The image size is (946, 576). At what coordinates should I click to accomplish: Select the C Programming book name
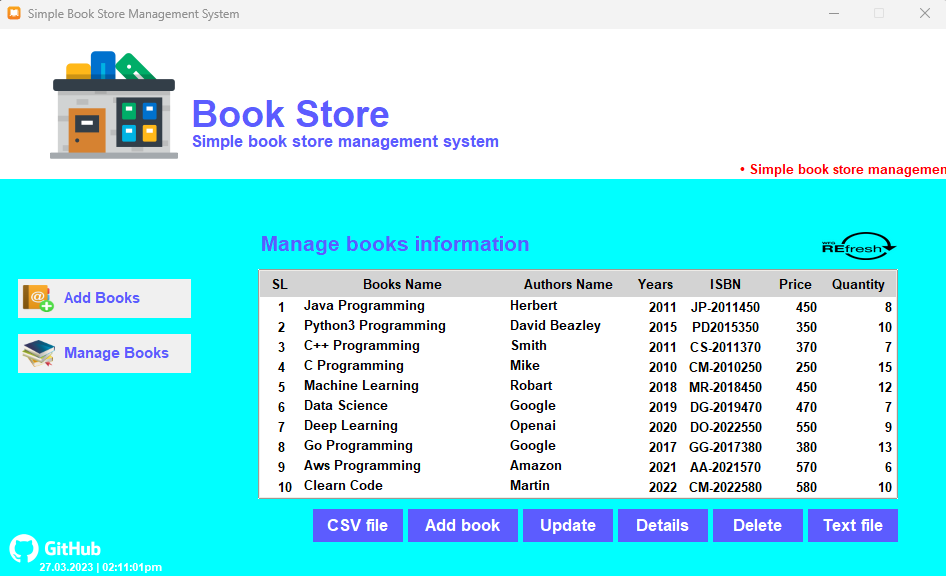pos(354,366)
